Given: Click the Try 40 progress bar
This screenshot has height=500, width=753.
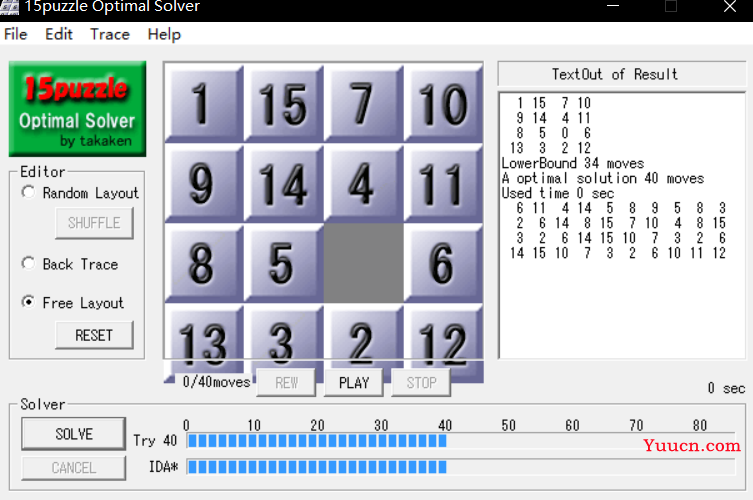Looking at the screenshot, I should click(x=460, y=441).
